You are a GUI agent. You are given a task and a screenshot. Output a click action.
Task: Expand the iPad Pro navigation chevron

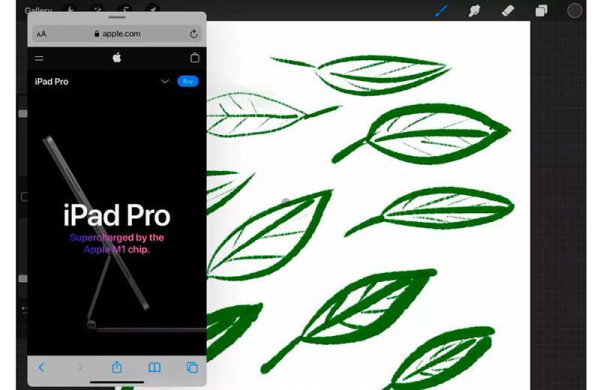tap(165, 81)
